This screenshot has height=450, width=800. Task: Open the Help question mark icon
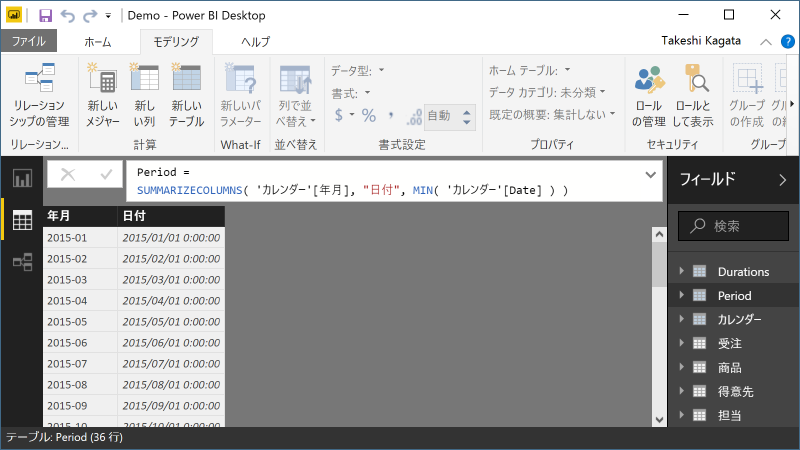788,41
